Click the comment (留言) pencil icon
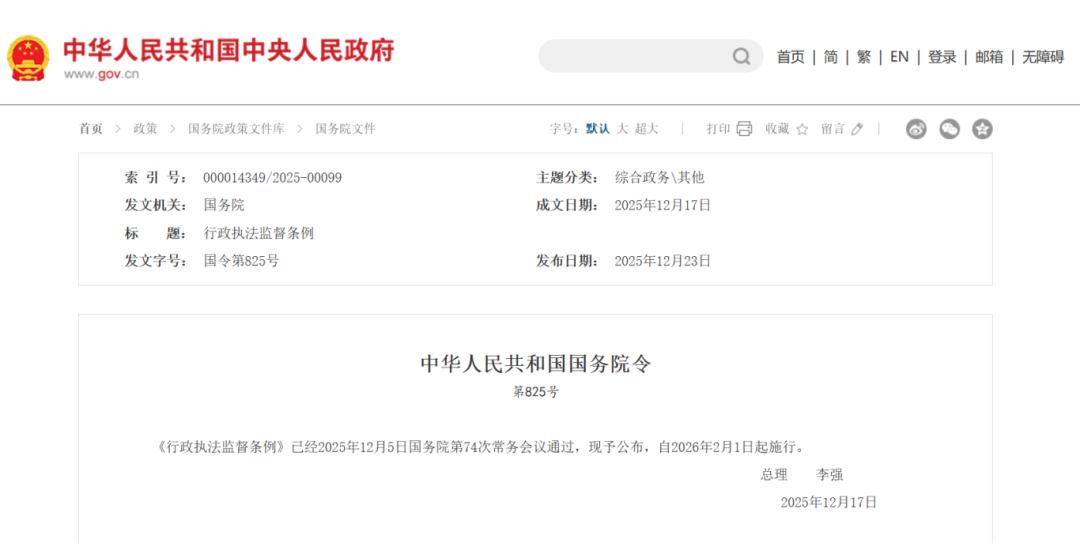The image size is (1080, 543). 857,129
